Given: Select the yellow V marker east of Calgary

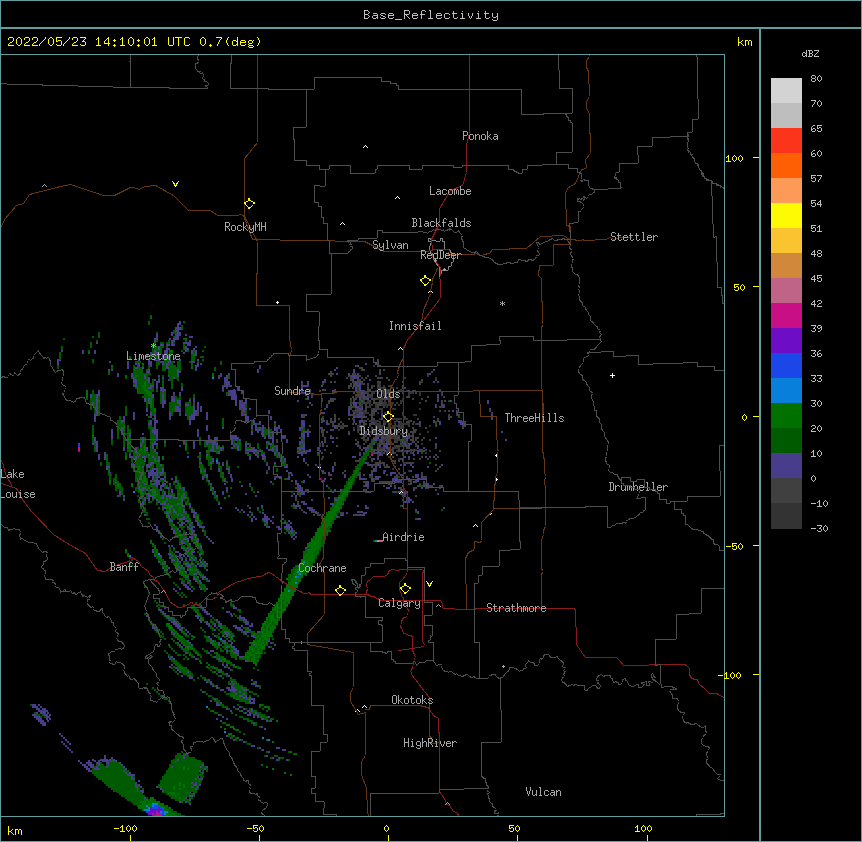Looking at the screenshot, I should click(x=429, y=584).
